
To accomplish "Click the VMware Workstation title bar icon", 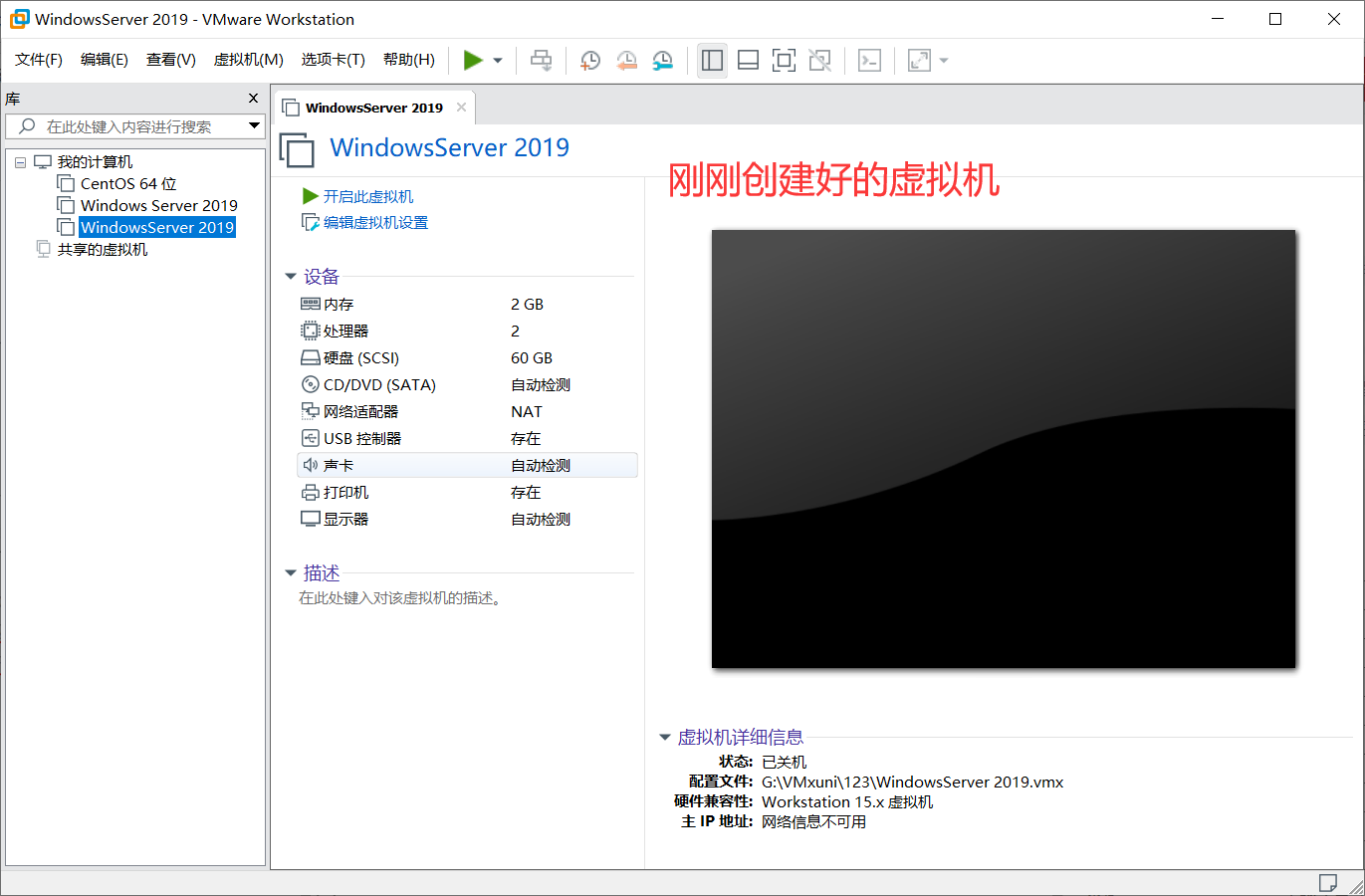I will [x=19, y=19].
